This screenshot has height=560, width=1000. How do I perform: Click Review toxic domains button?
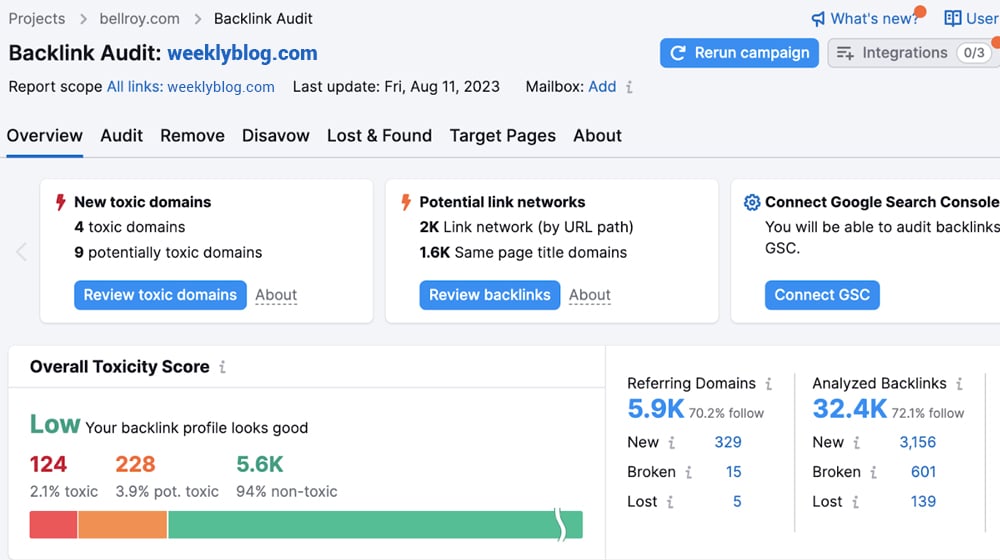pos(160,295)
